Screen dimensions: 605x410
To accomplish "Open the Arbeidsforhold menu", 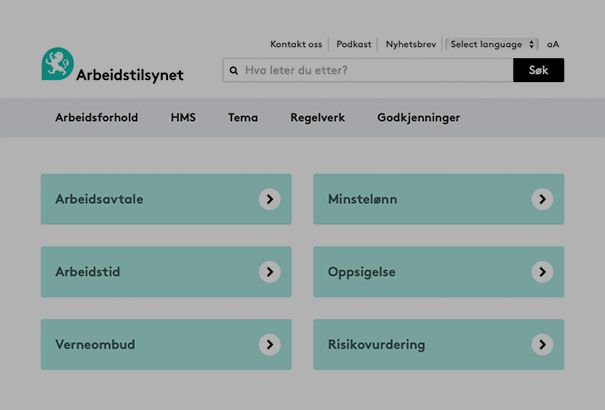I will click(x=96, y=117).
